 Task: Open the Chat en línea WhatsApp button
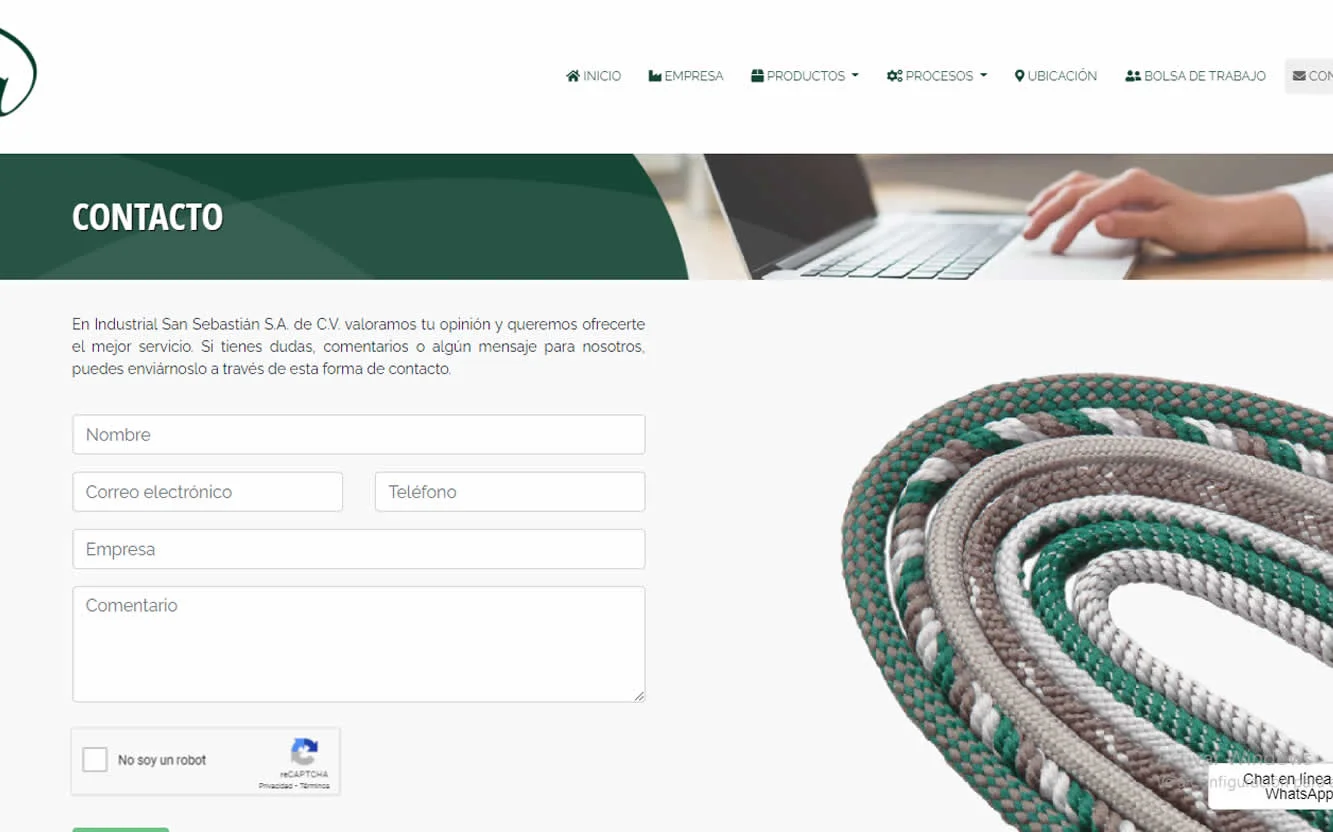click(1271, 786)
